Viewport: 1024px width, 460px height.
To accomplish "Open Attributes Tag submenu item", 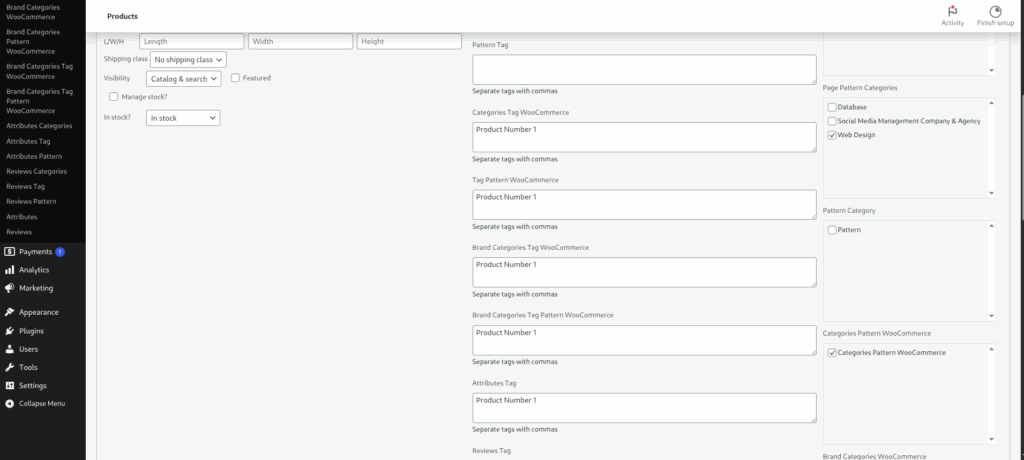I will point(28,141).
